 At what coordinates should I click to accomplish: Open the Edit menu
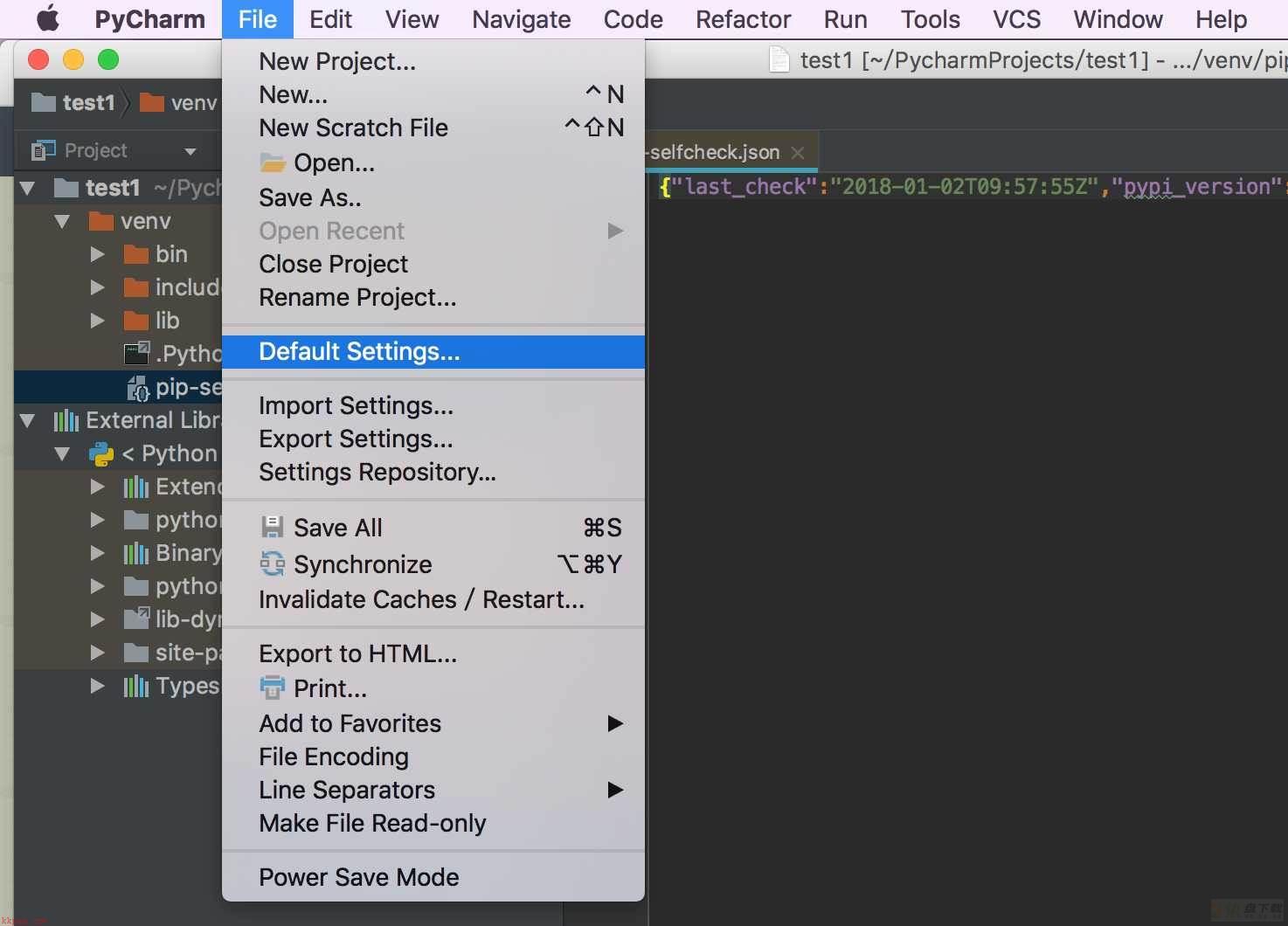330,19
